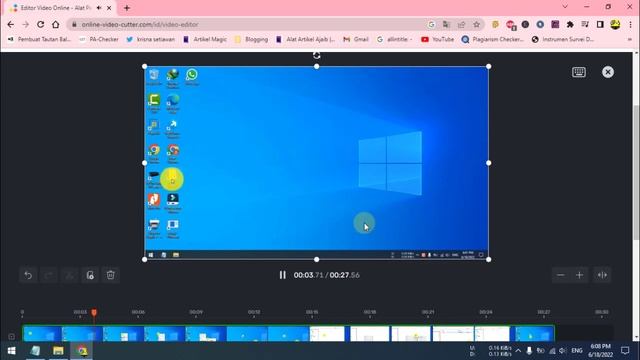Open File Explorer from taskbar
Viewport: 640px width, 360px height.
pos(58,351)
